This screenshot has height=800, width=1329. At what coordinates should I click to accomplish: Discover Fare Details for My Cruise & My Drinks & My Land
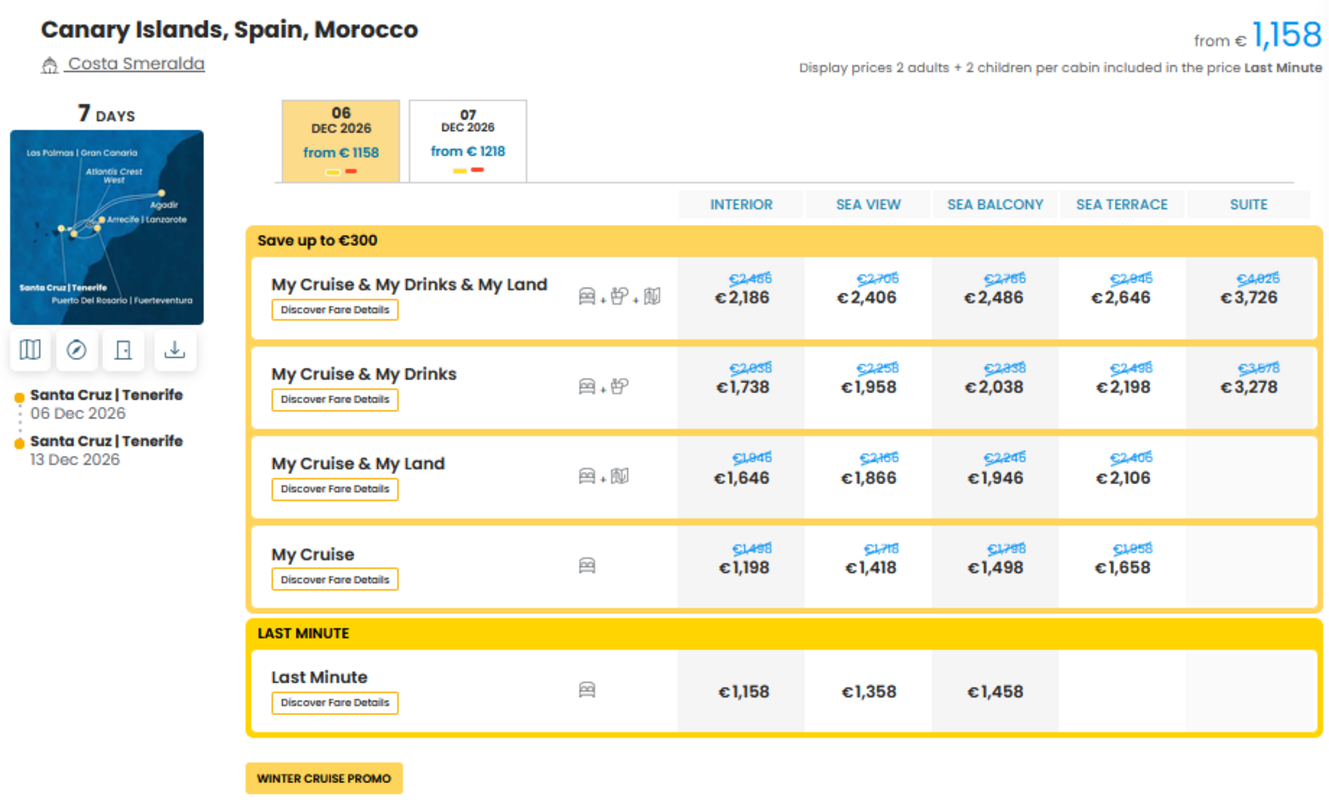pos(335,310)
